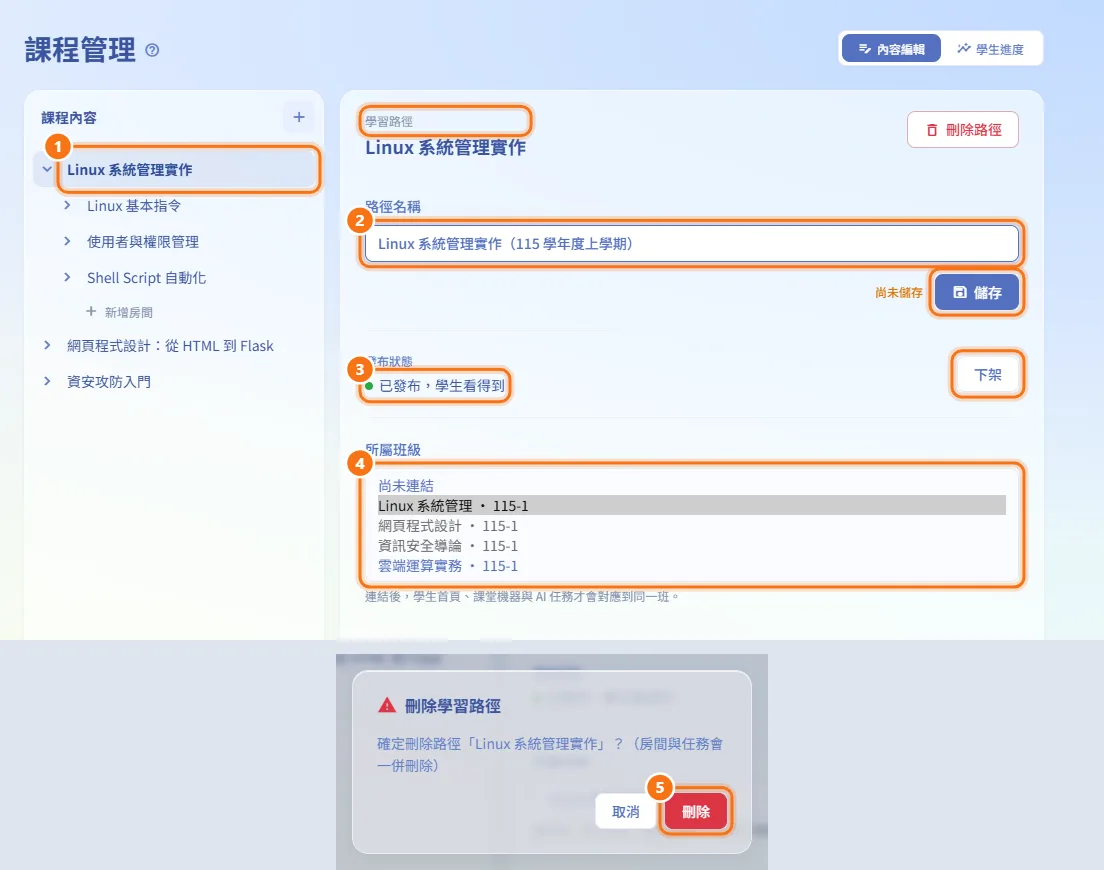Confirm deletion with red 刪除 button
The image size is (1104, 870).
point(696,812)
